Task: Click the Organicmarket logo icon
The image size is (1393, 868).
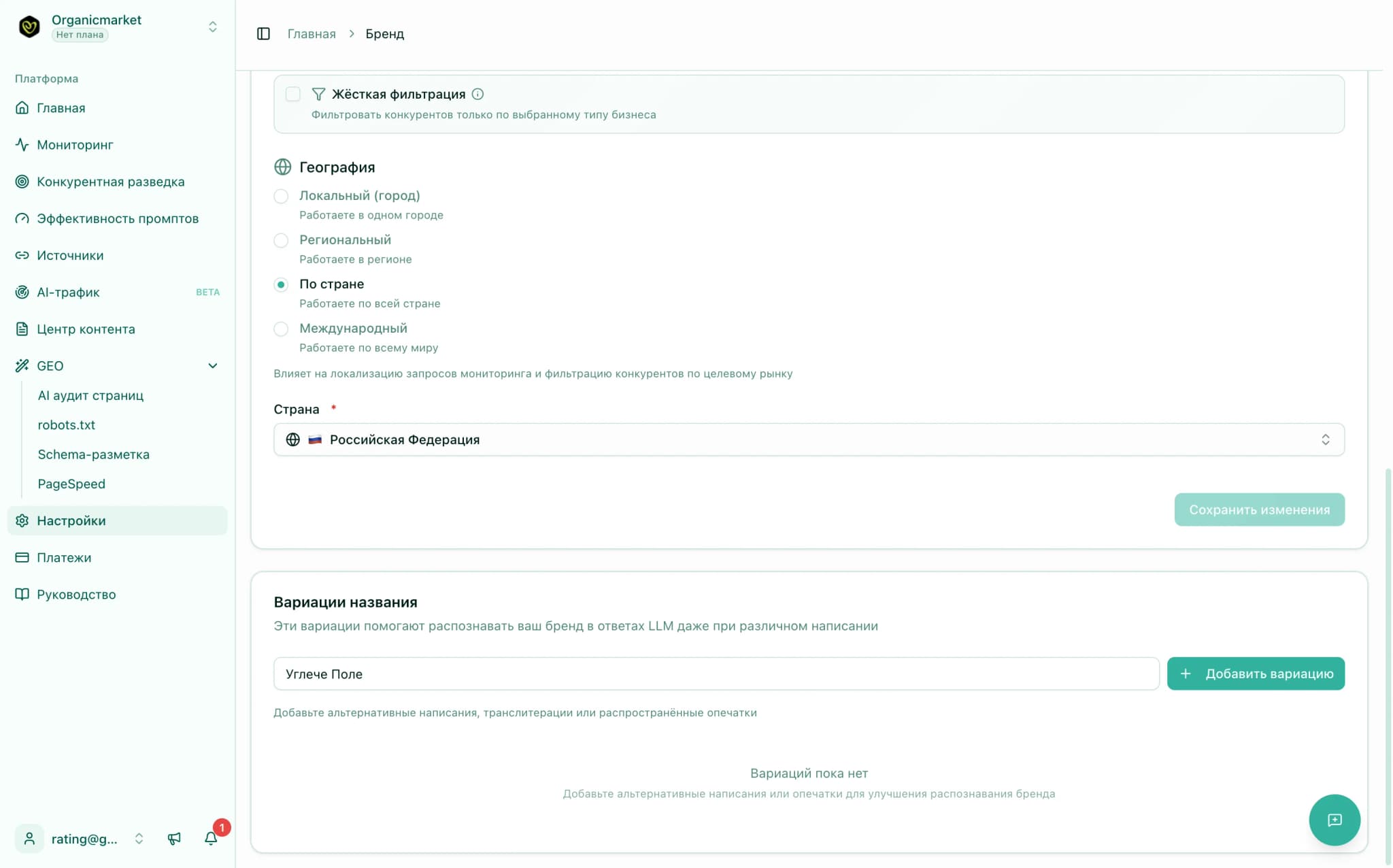Action: [x=29, y=27]
